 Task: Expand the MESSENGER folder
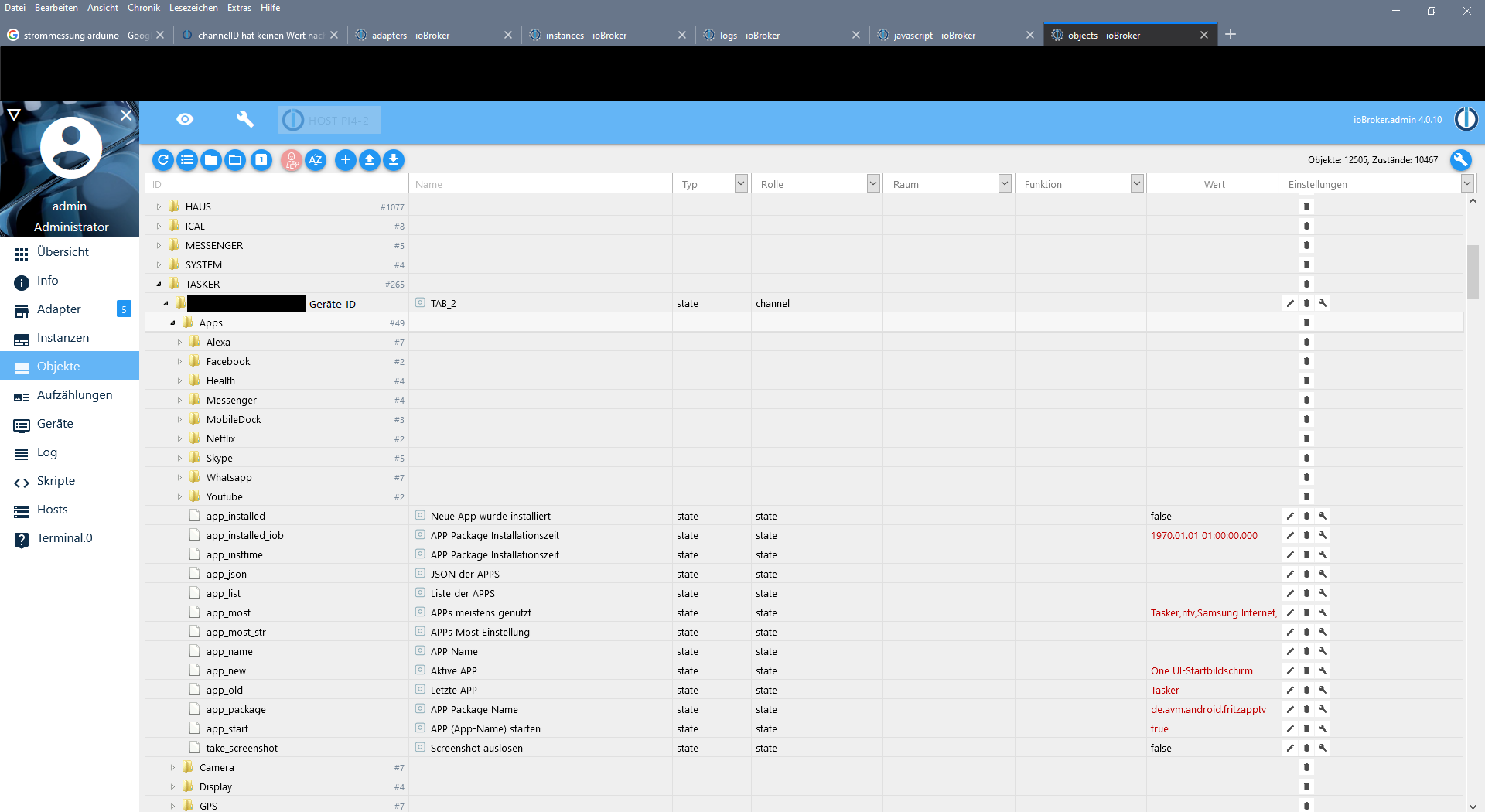(159, 245)
